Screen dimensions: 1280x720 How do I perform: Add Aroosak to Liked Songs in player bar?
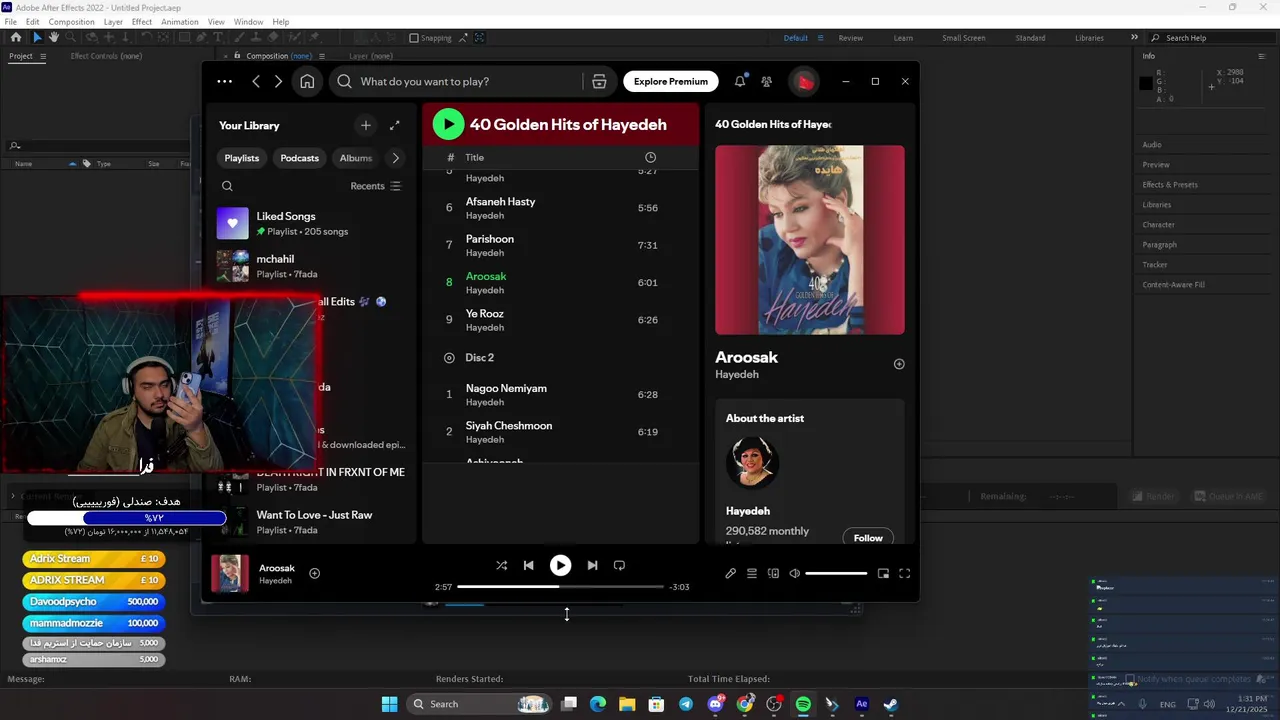point(314,573)
